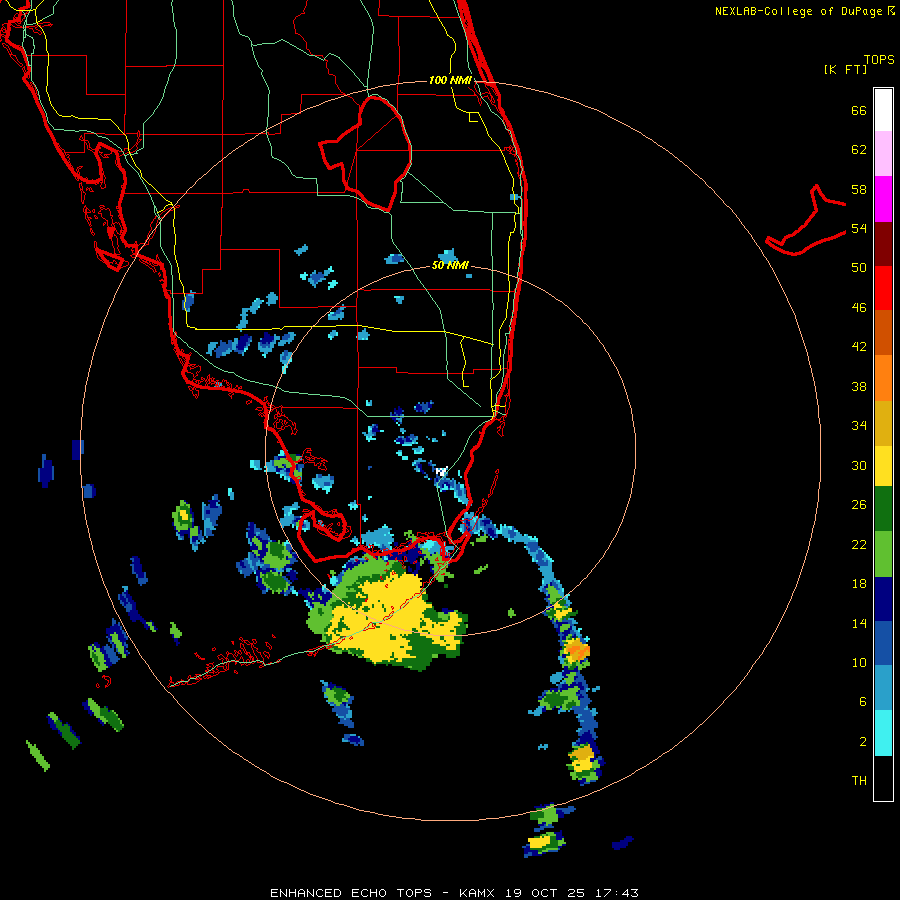
Task: Click the 34 value in the legend
Action: (859, 426)
